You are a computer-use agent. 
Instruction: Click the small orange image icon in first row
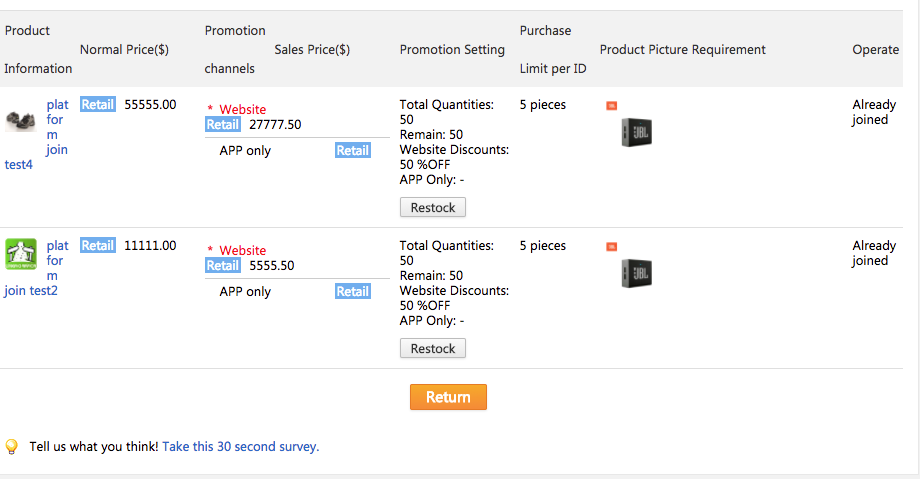coord(611,105)
